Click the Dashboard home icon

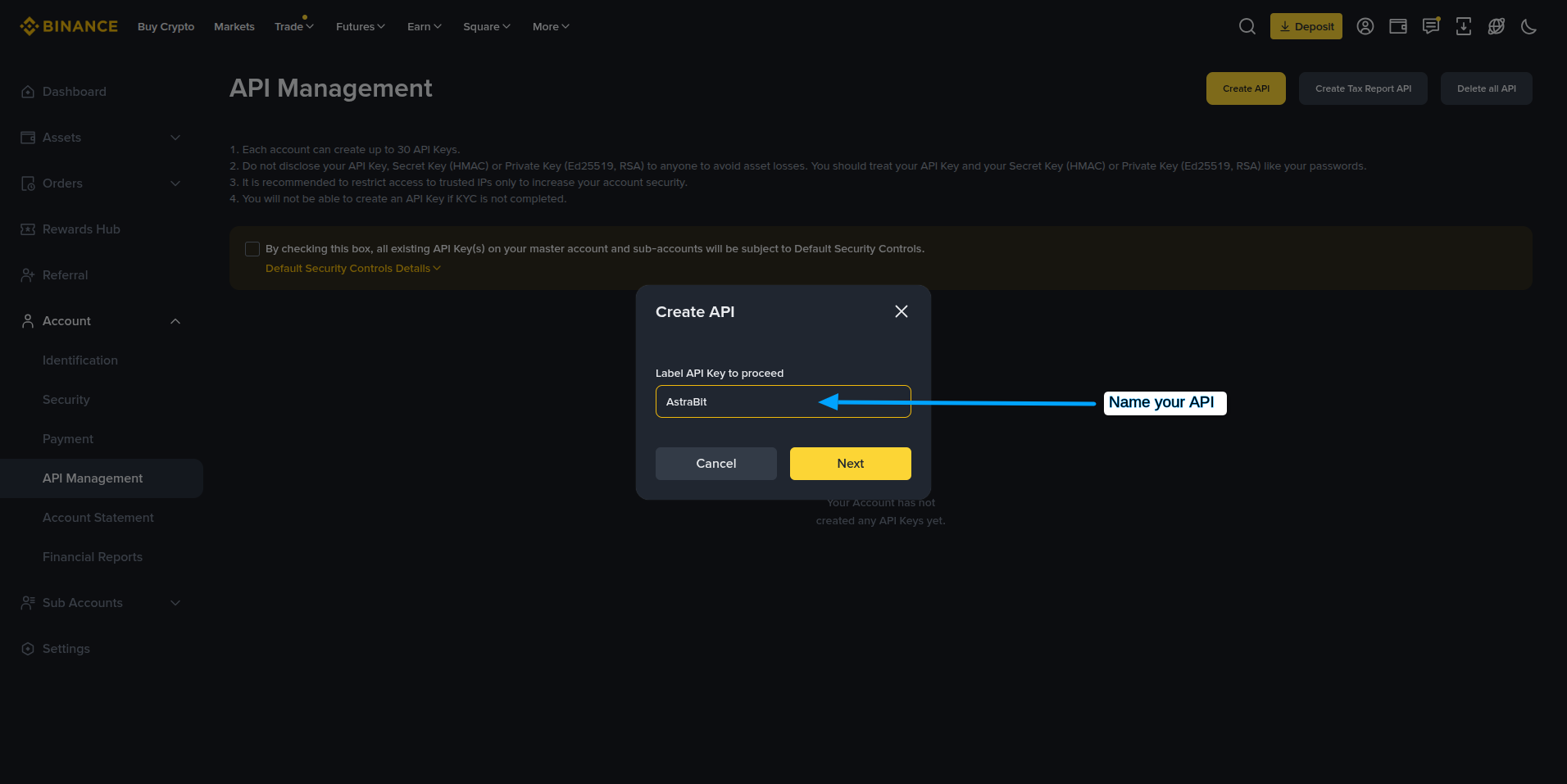pyautogui.click(x=28, y=92)
